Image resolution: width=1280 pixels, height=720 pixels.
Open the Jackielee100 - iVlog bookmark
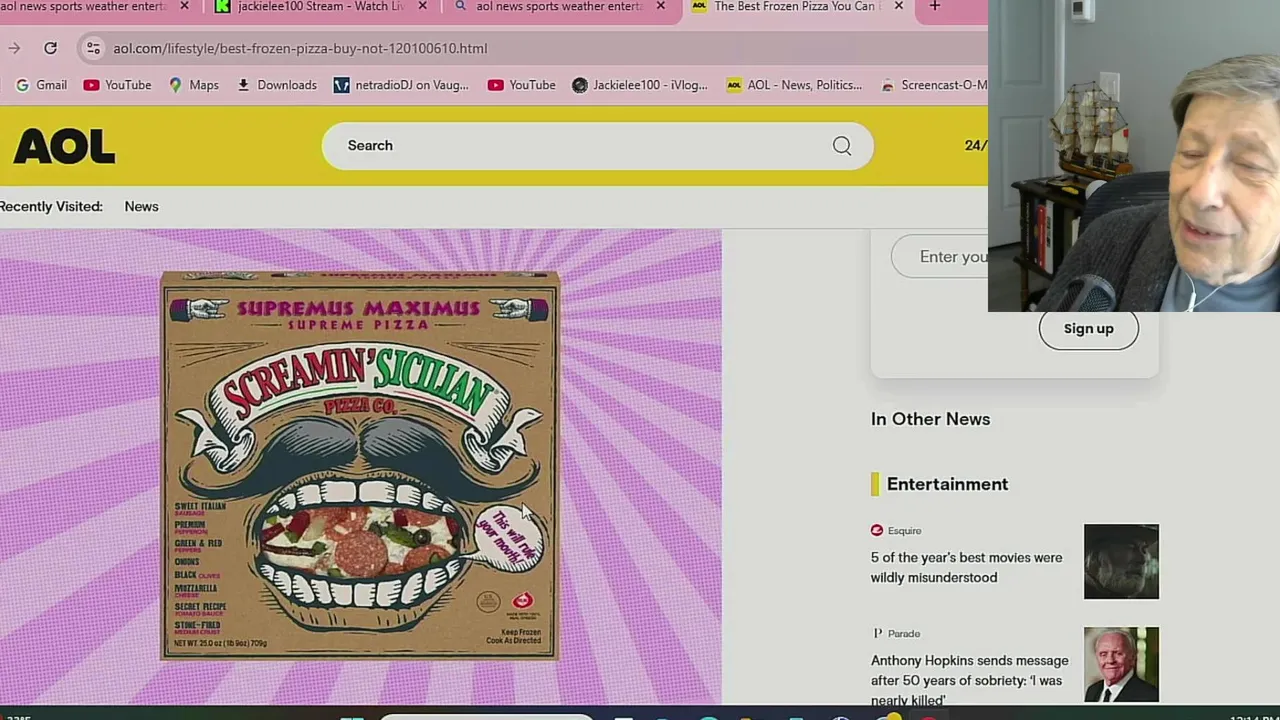[x=639, y=85]
